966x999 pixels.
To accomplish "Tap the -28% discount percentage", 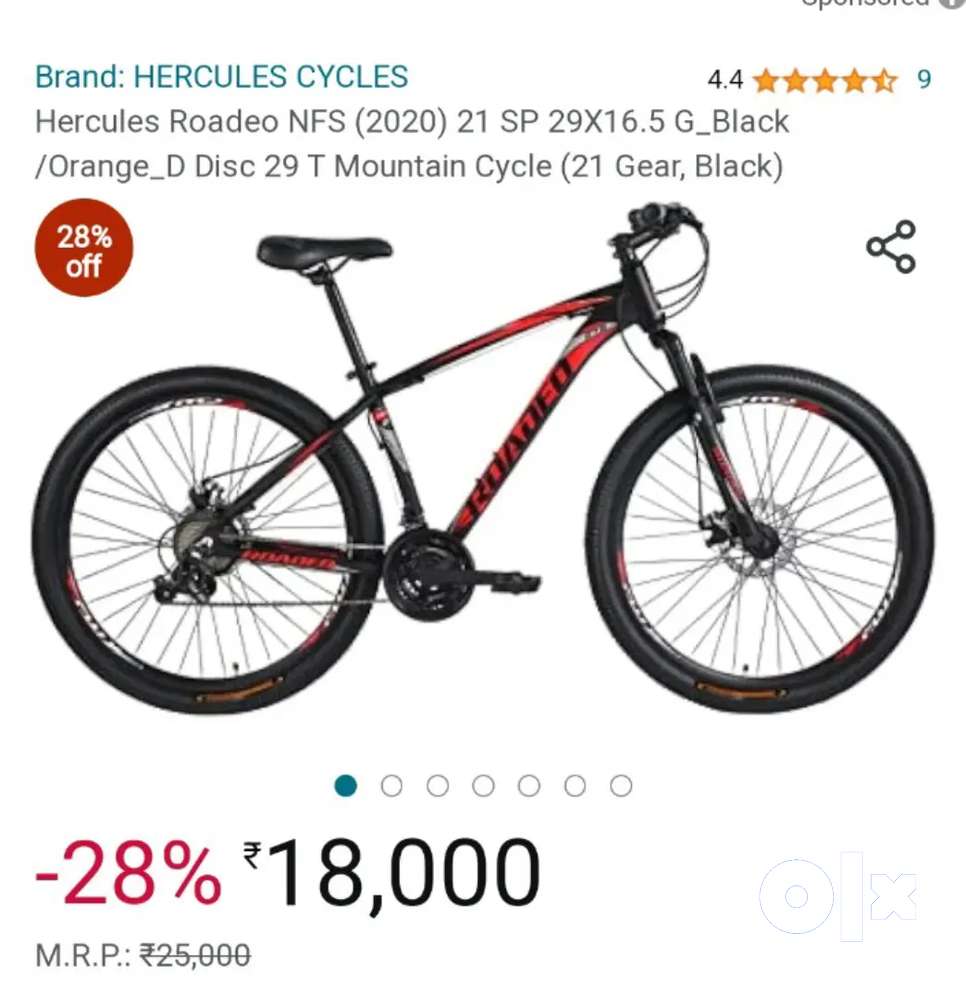I will (128, 873).
